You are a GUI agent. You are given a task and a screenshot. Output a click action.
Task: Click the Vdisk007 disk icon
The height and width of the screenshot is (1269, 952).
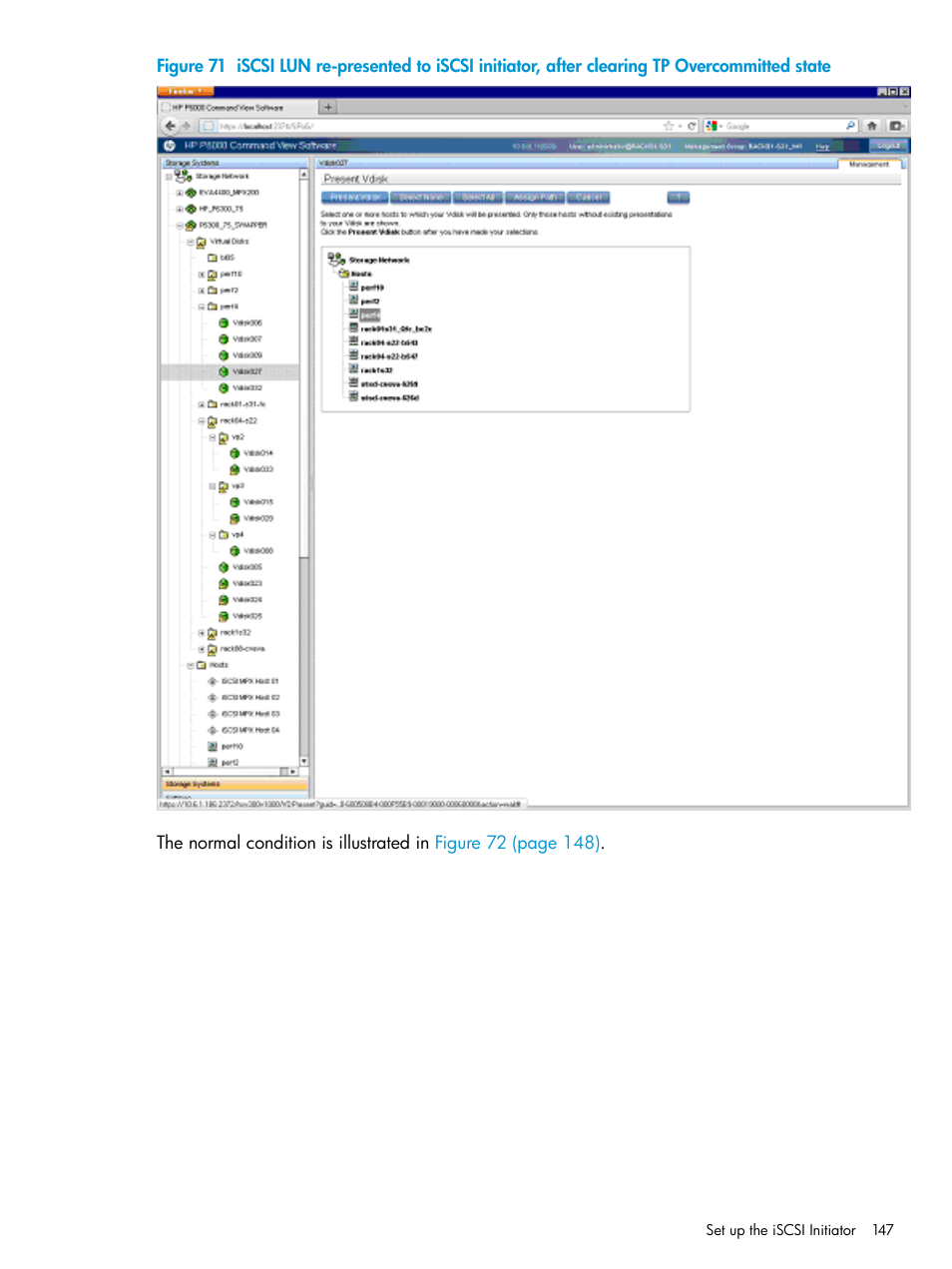point(224,339)
